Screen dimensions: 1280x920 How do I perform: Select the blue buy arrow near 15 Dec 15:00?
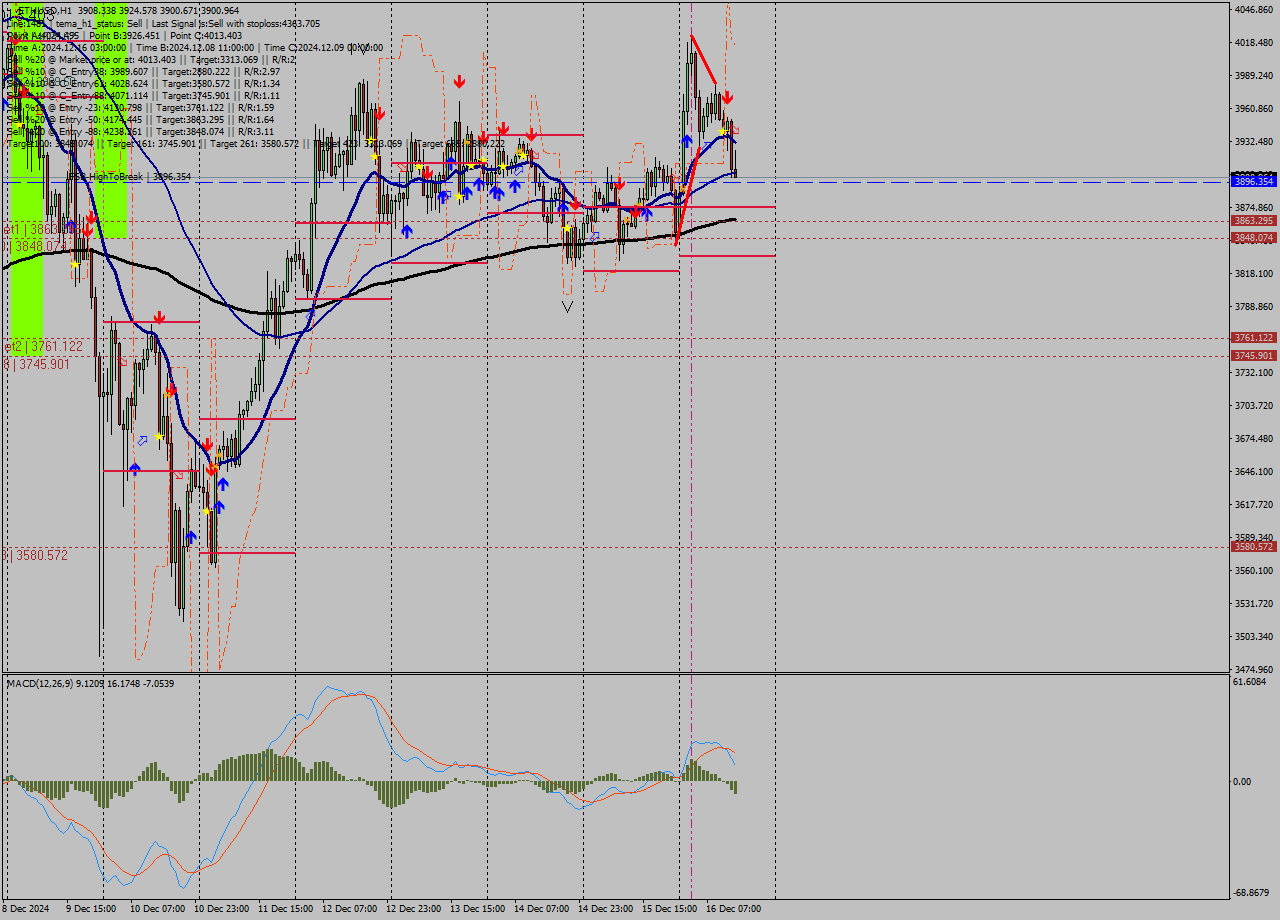[x=647, y=213]
